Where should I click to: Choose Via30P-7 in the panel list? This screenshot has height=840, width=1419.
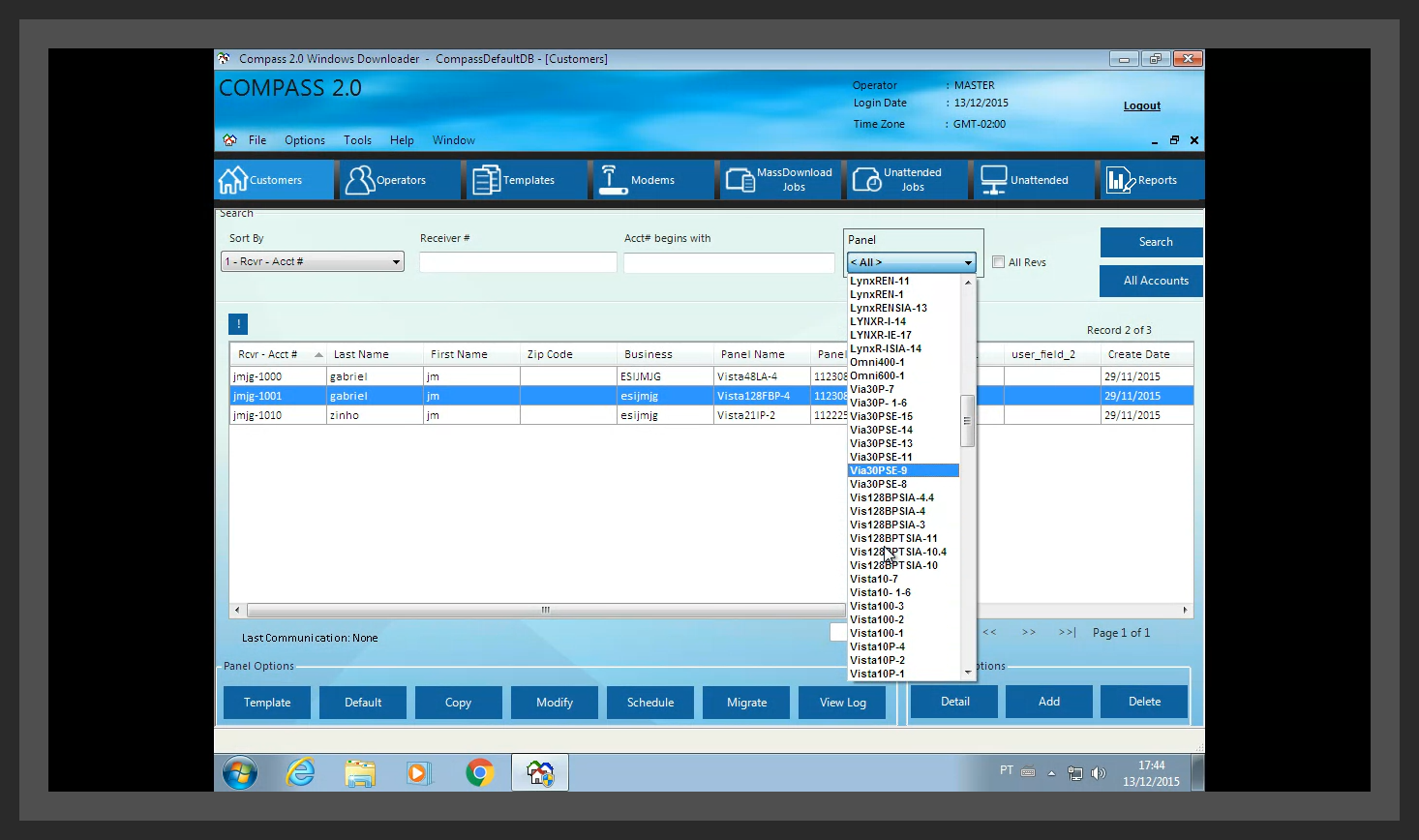tap(903, 389)
